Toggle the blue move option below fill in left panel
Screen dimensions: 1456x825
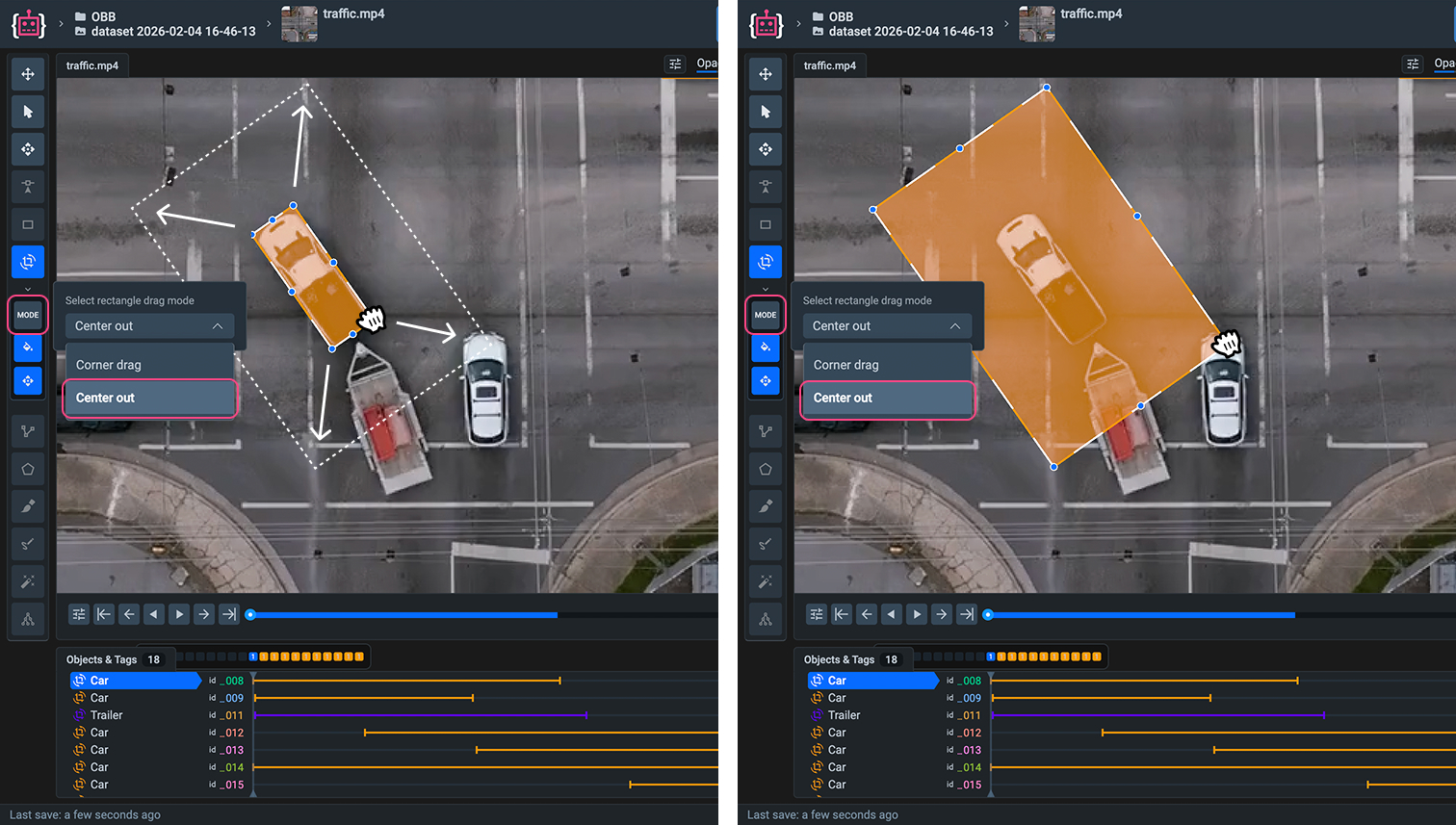pos(28,381)
